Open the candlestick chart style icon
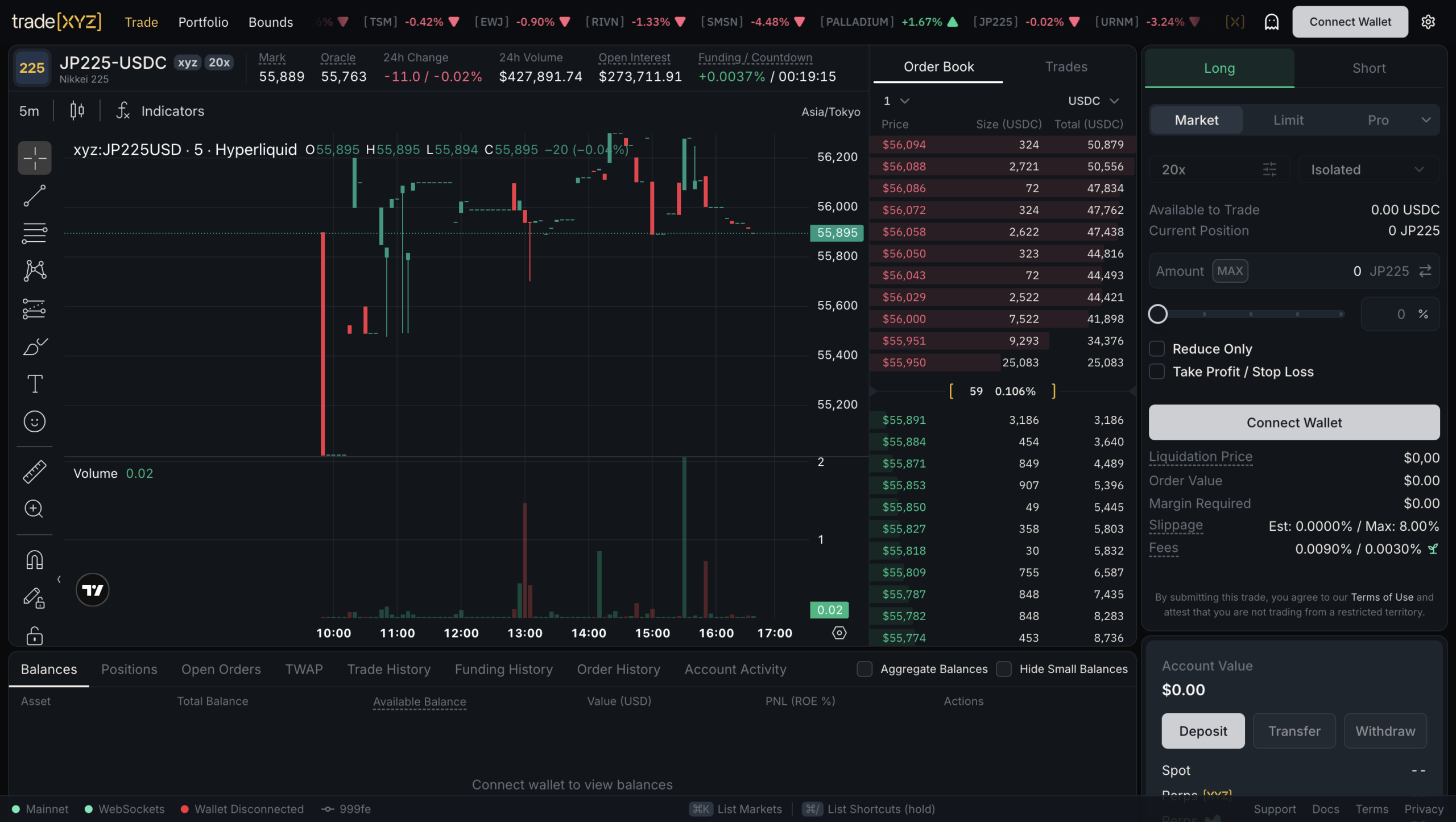This screenshot has height=822, width=1456. click(x=77, y=110)
